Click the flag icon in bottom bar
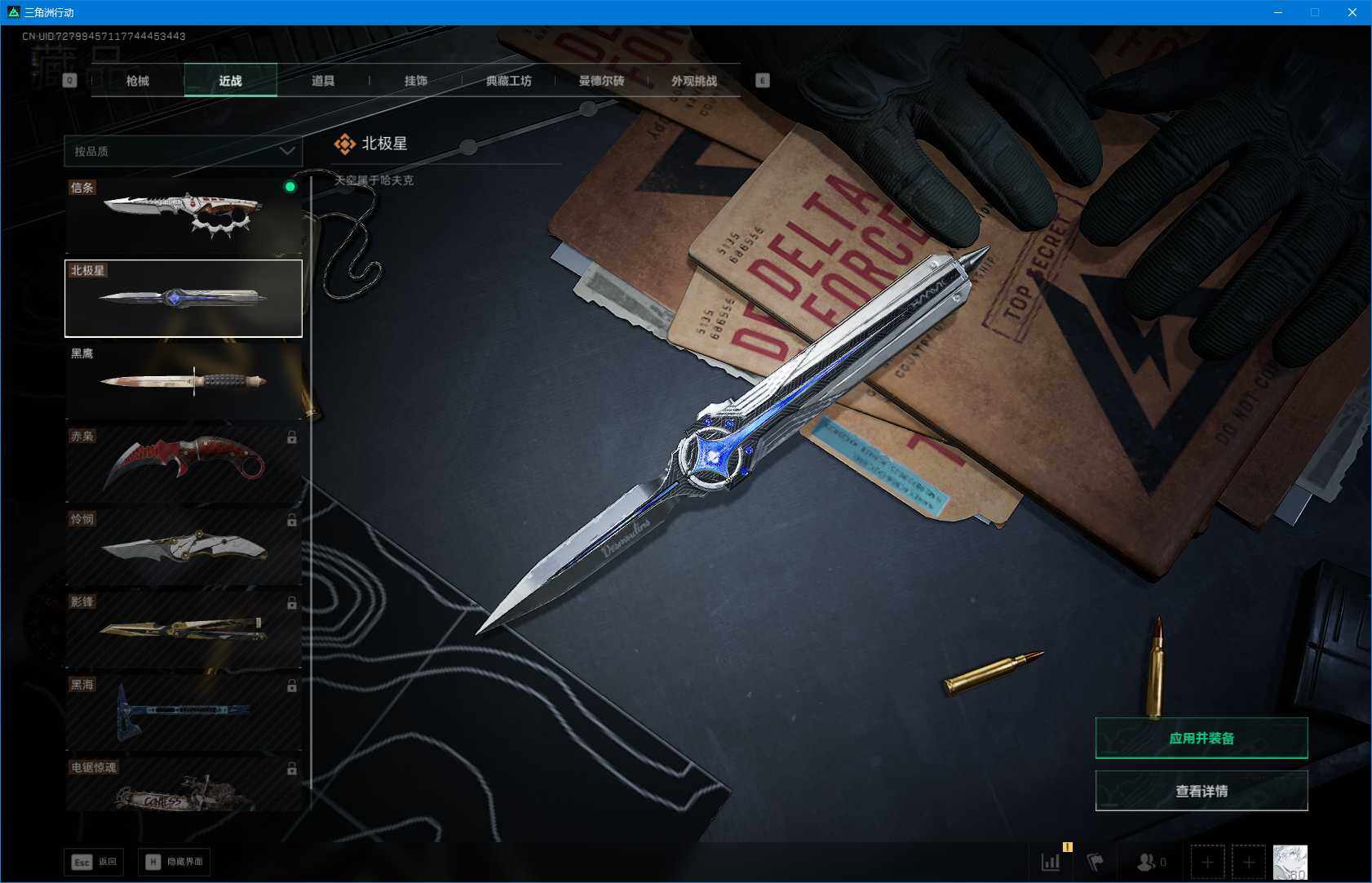 (1095, 862)
